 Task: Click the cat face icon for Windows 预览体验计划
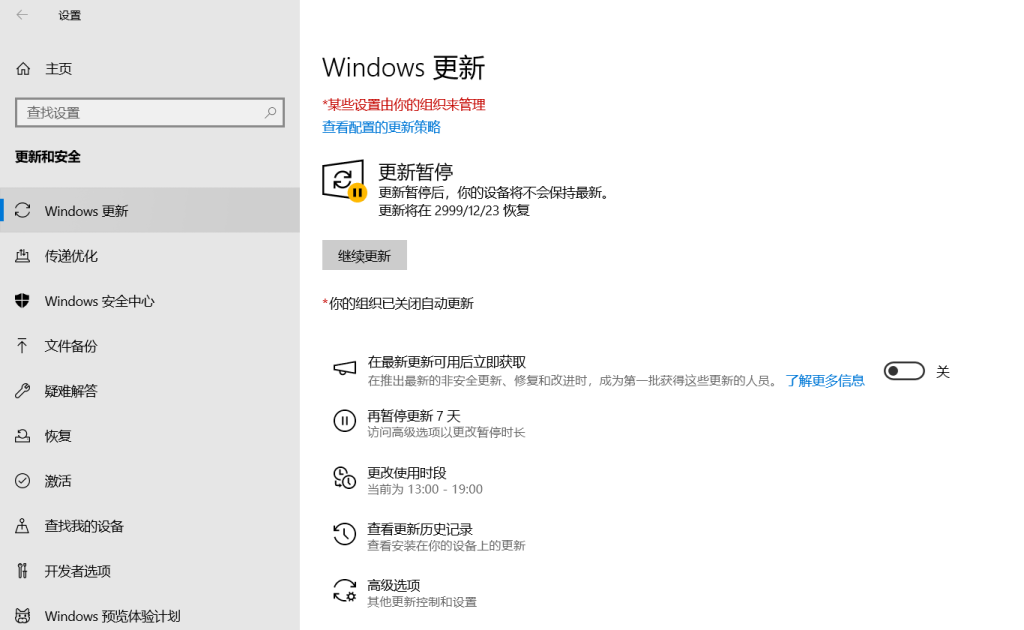(x=23, y=616)
